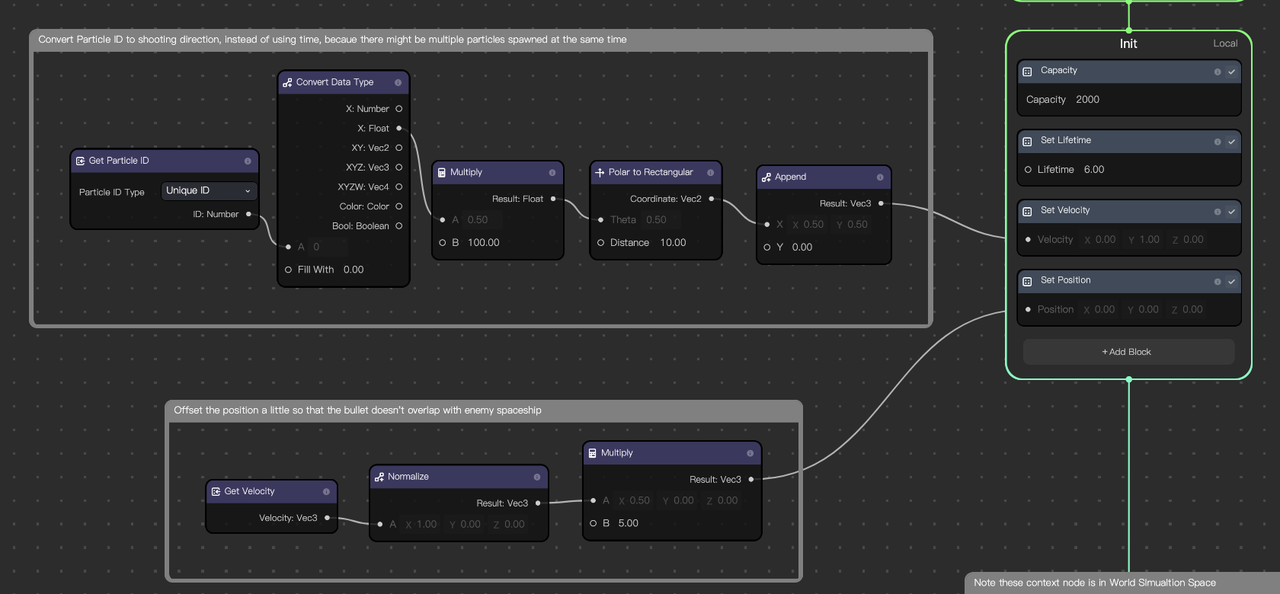Click calculator icon on Multiply node with B 5.00
The image size is (1280, 594).
click(593, 453)
